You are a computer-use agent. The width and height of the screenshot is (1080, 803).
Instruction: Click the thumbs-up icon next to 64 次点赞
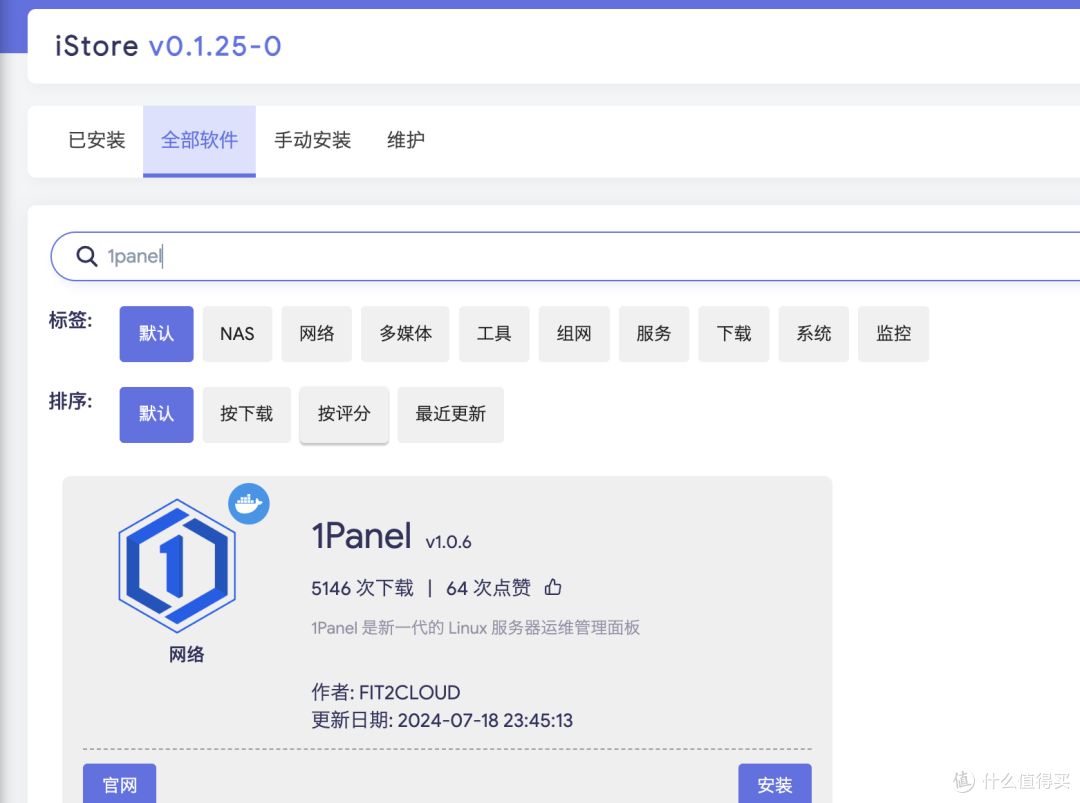[x=553, y=587]
